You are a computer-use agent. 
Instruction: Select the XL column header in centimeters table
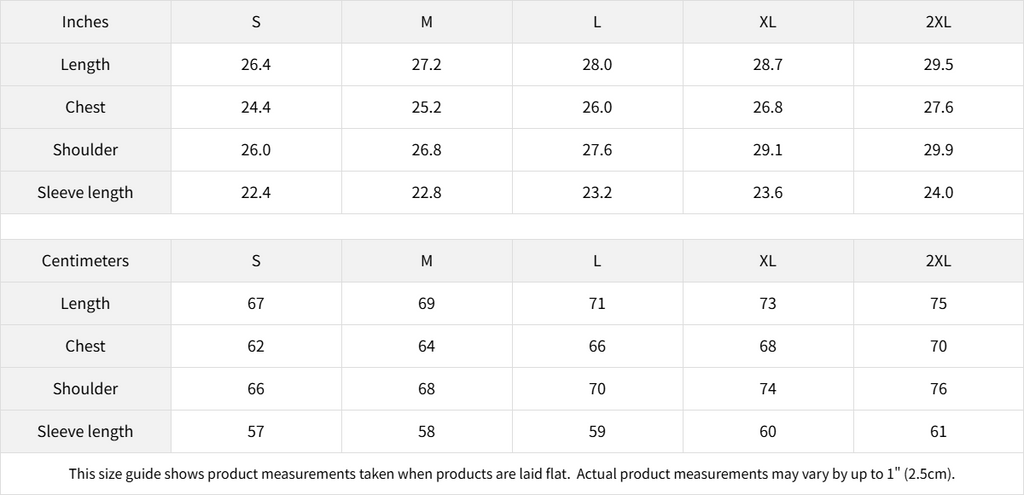click(x=767, y=261)
